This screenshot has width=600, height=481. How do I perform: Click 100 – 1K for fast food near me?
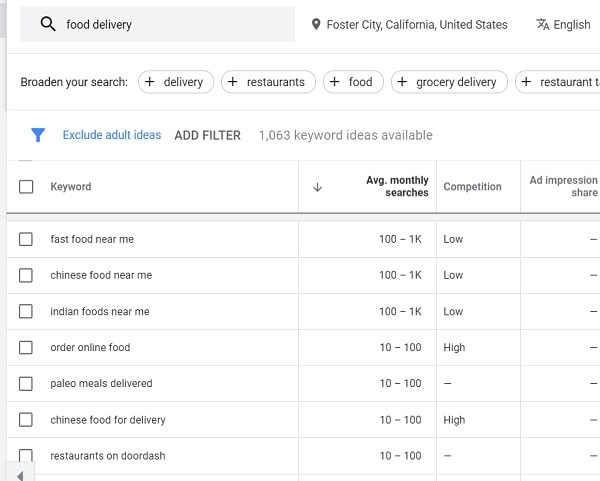coord(400,239)
